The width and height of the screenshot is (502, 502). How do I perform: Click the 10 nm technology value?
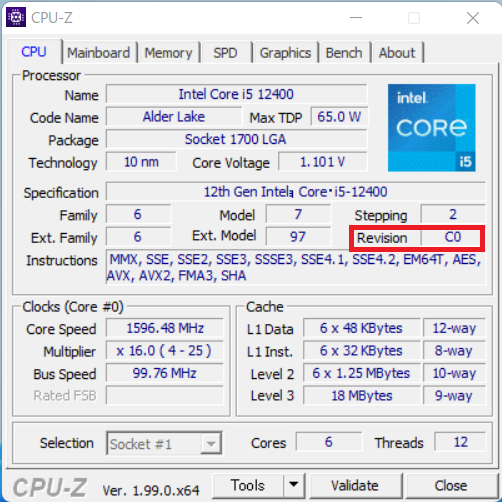(141, 162)
